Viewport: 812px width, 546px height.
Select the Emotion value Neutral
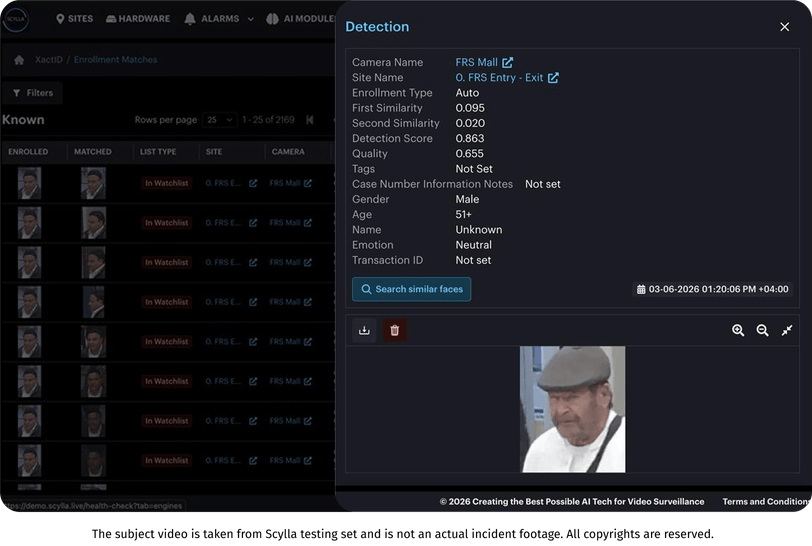pyautogui.click(x=473, y=245)
